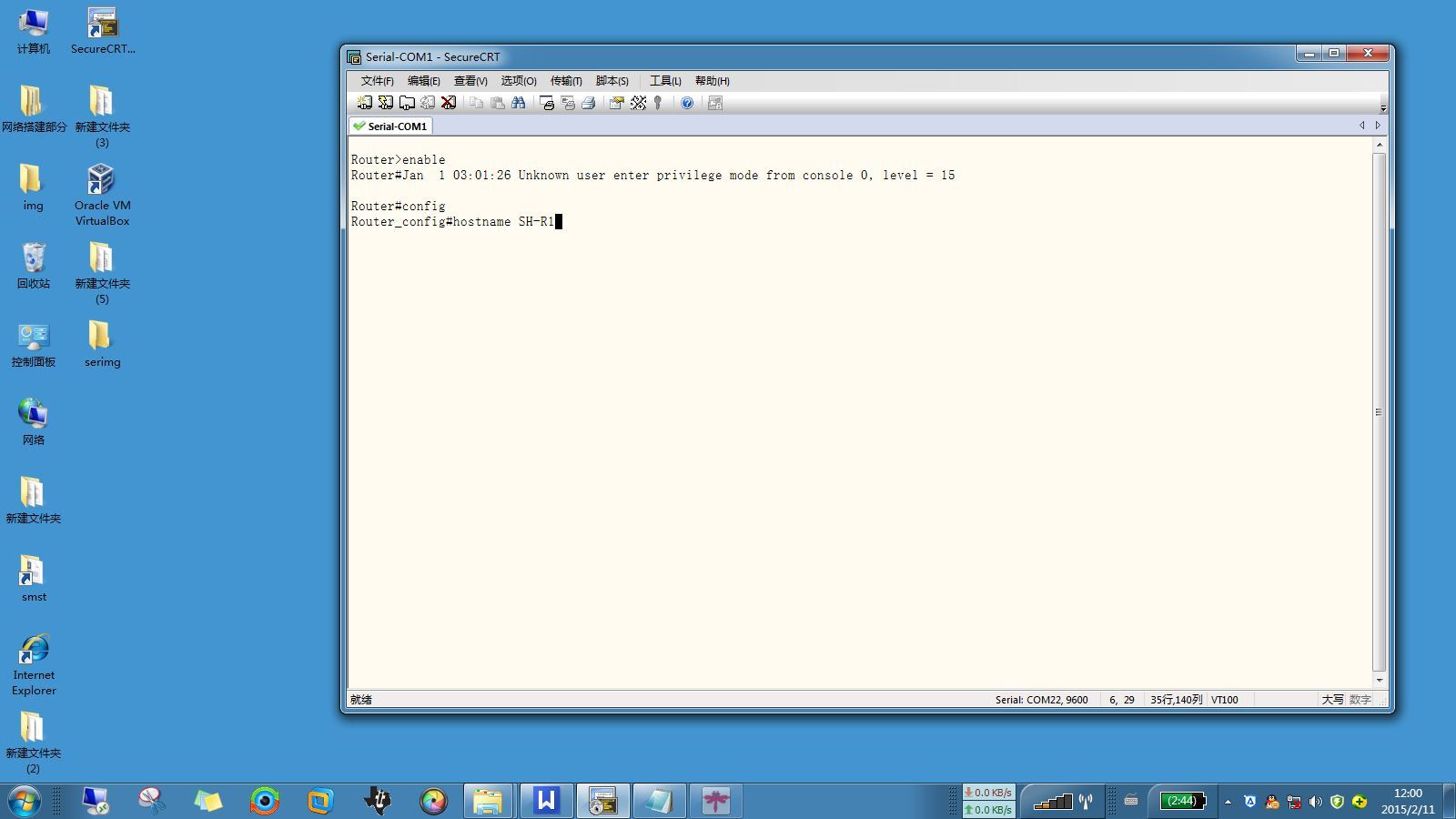Click the battery indicator showing 2:44
Image resolution: width=1456 pixels, height=819 pixels.
coord(1182,801)
